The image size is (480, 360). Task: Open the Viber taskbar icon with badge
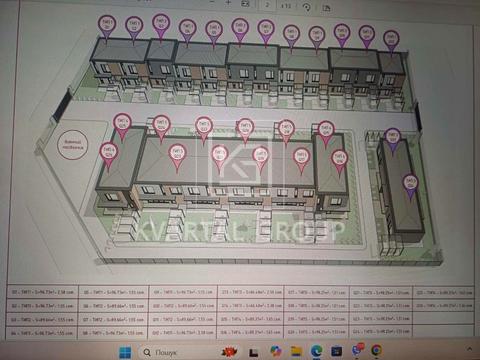(x=357, y=350)
